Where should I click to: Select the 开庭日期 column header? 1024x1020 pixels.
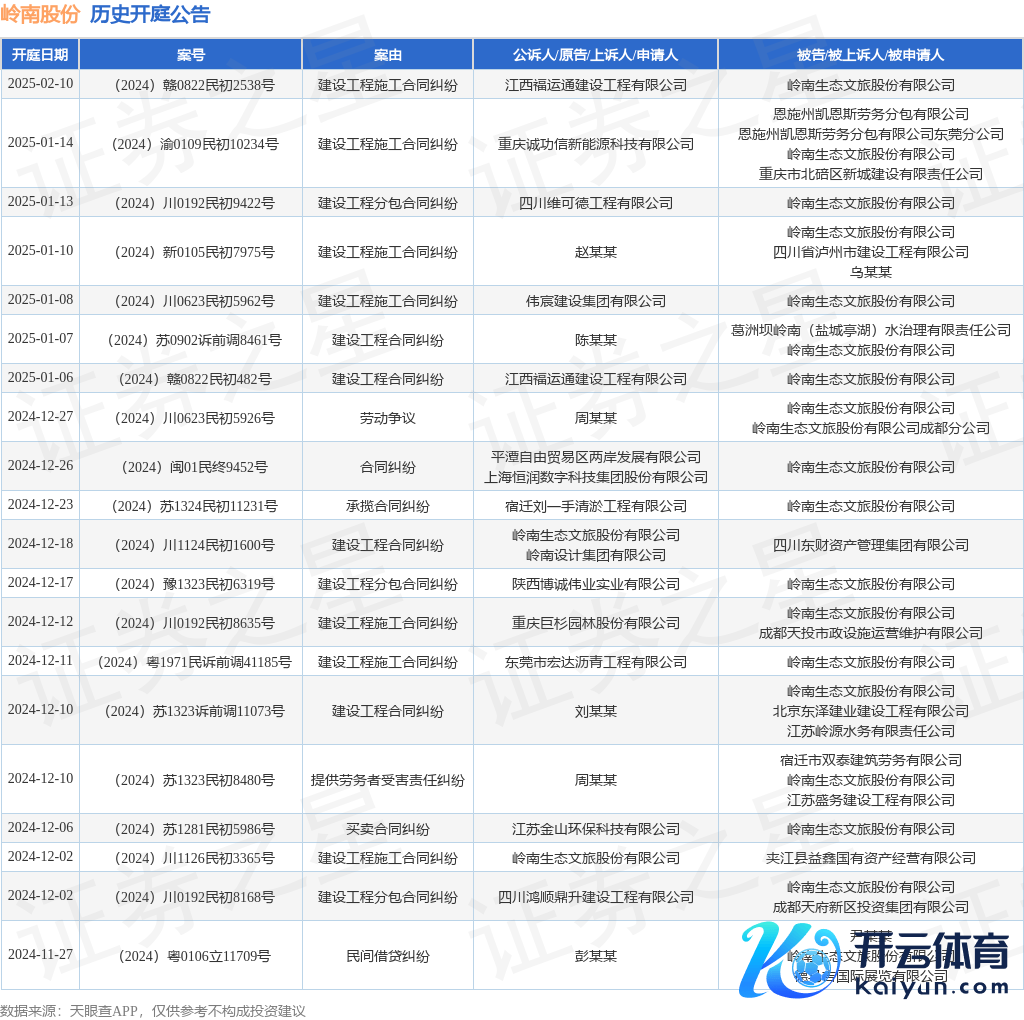40,55
